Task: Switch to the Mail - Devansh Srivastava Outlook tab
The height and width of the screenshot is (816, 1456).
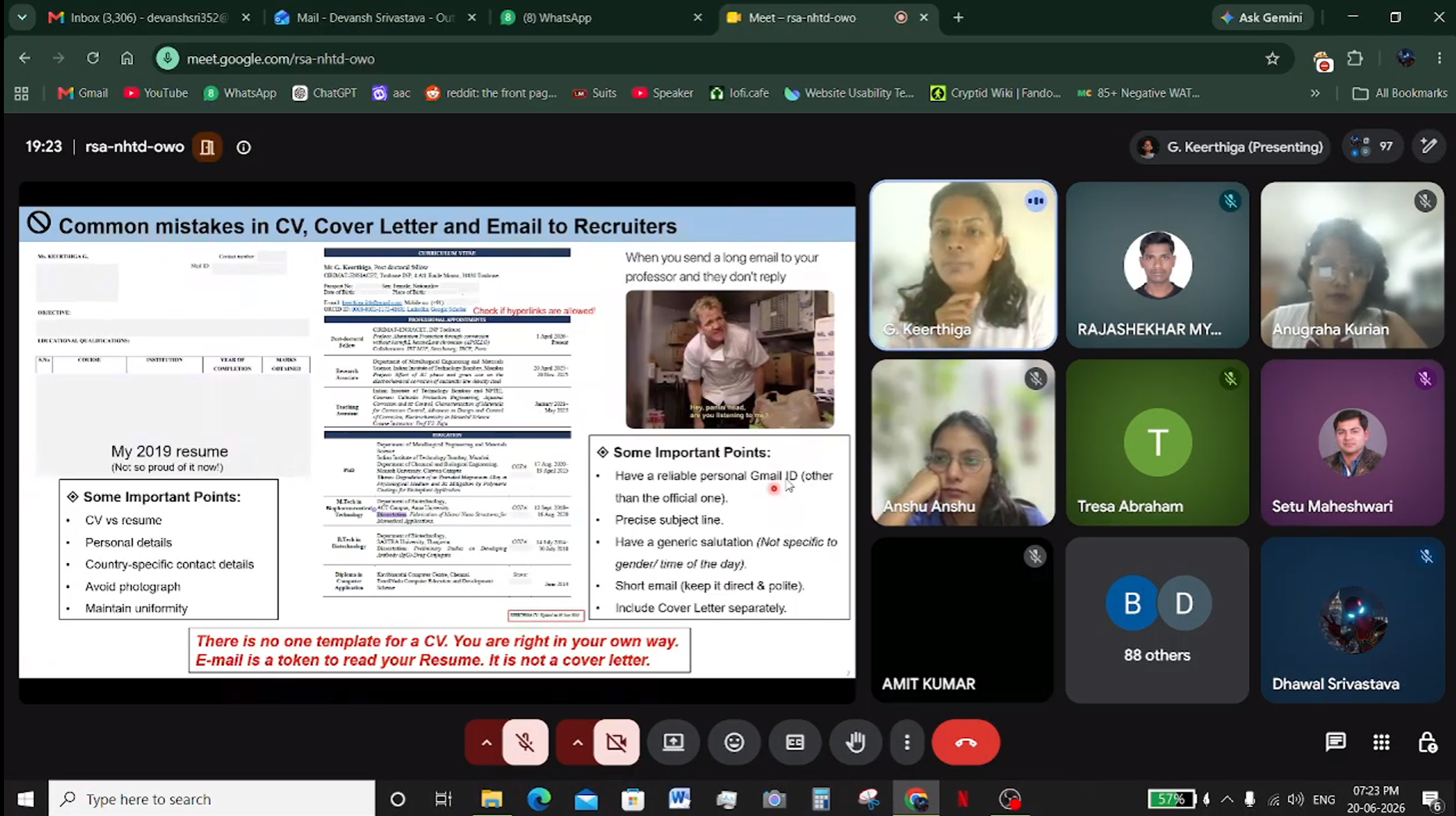Action: coord(373,17)
